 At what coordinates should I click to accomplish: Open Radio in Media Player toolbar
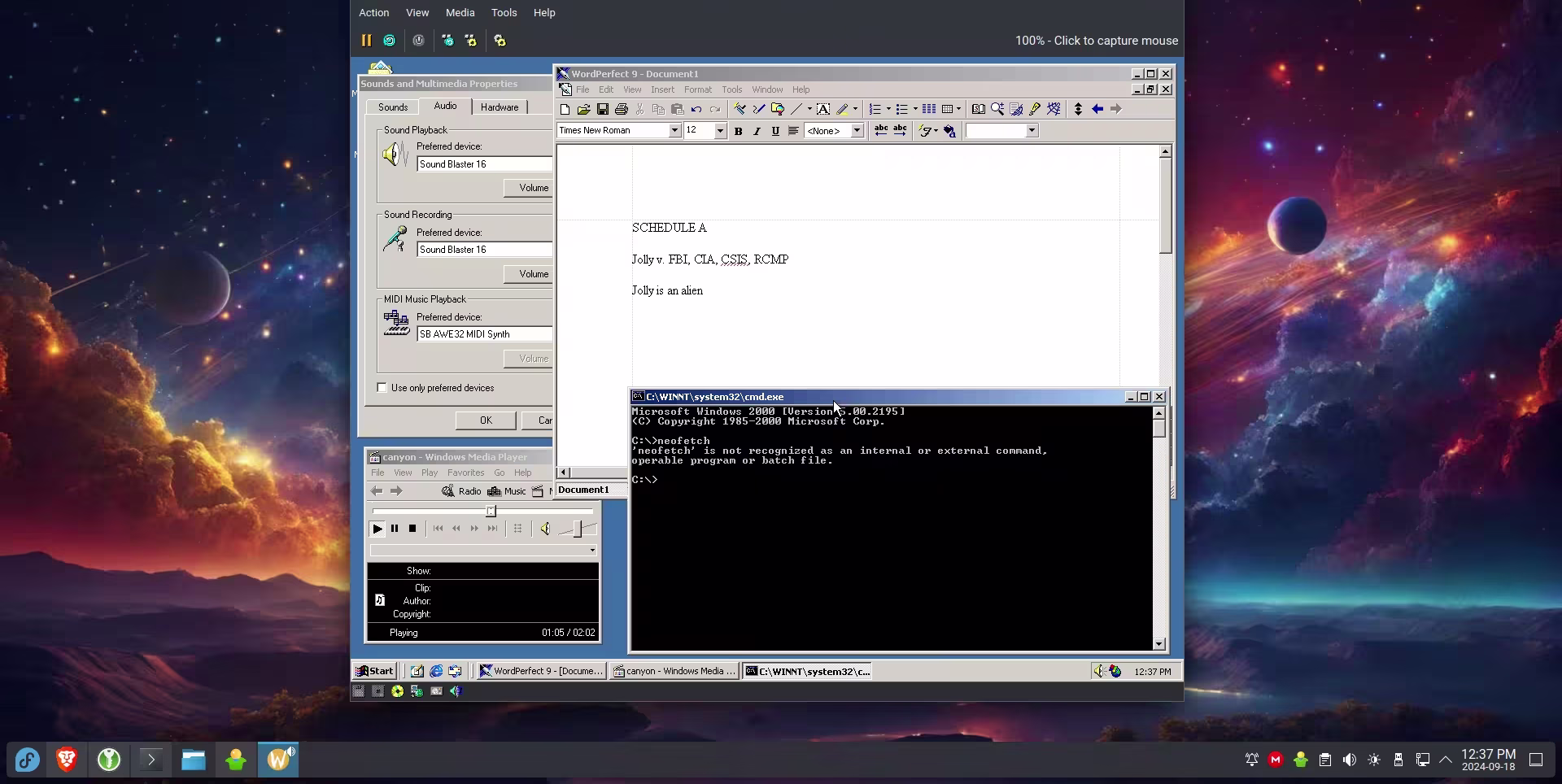click(461, 491)
